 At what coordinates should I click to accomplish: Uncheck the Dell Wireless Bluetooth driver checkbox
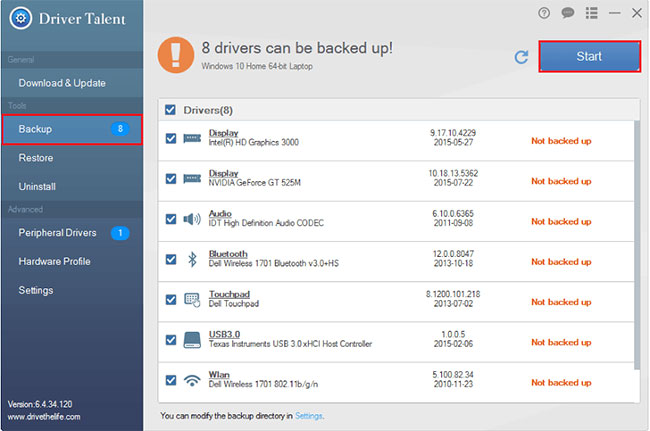point(171,259)
